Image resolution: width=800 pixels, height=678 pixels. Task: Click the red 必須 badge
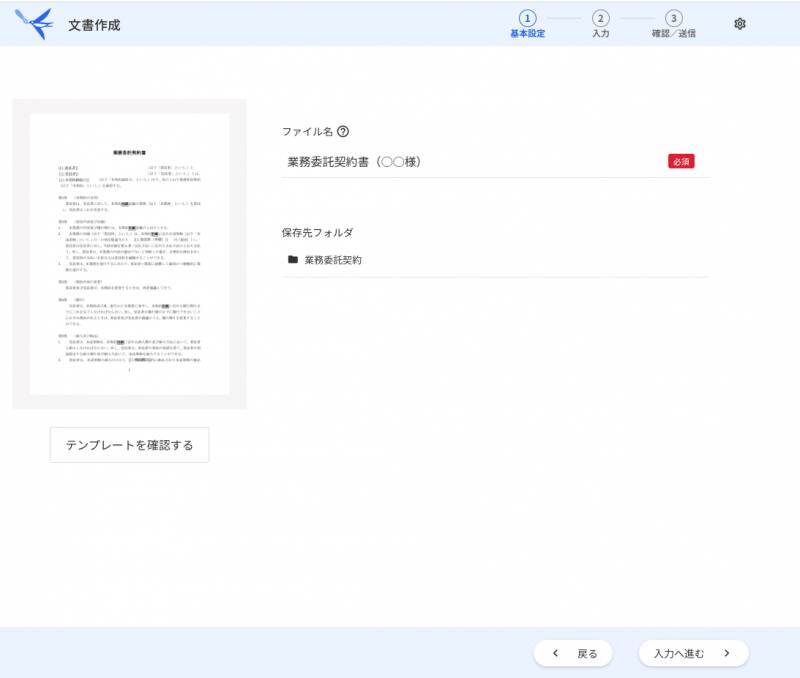pos(681,161)
